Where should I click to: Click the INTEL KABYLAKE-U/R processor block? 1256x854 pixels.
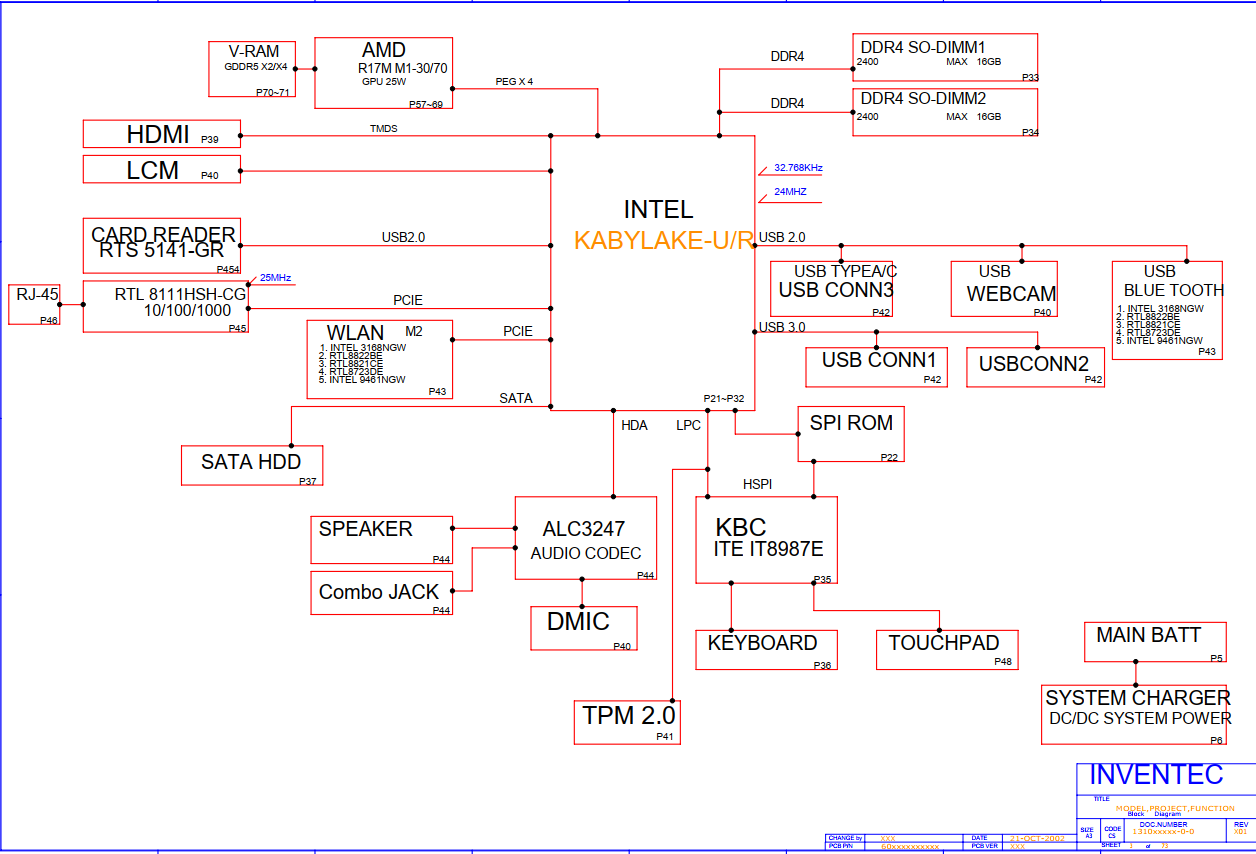click(655, 225)
